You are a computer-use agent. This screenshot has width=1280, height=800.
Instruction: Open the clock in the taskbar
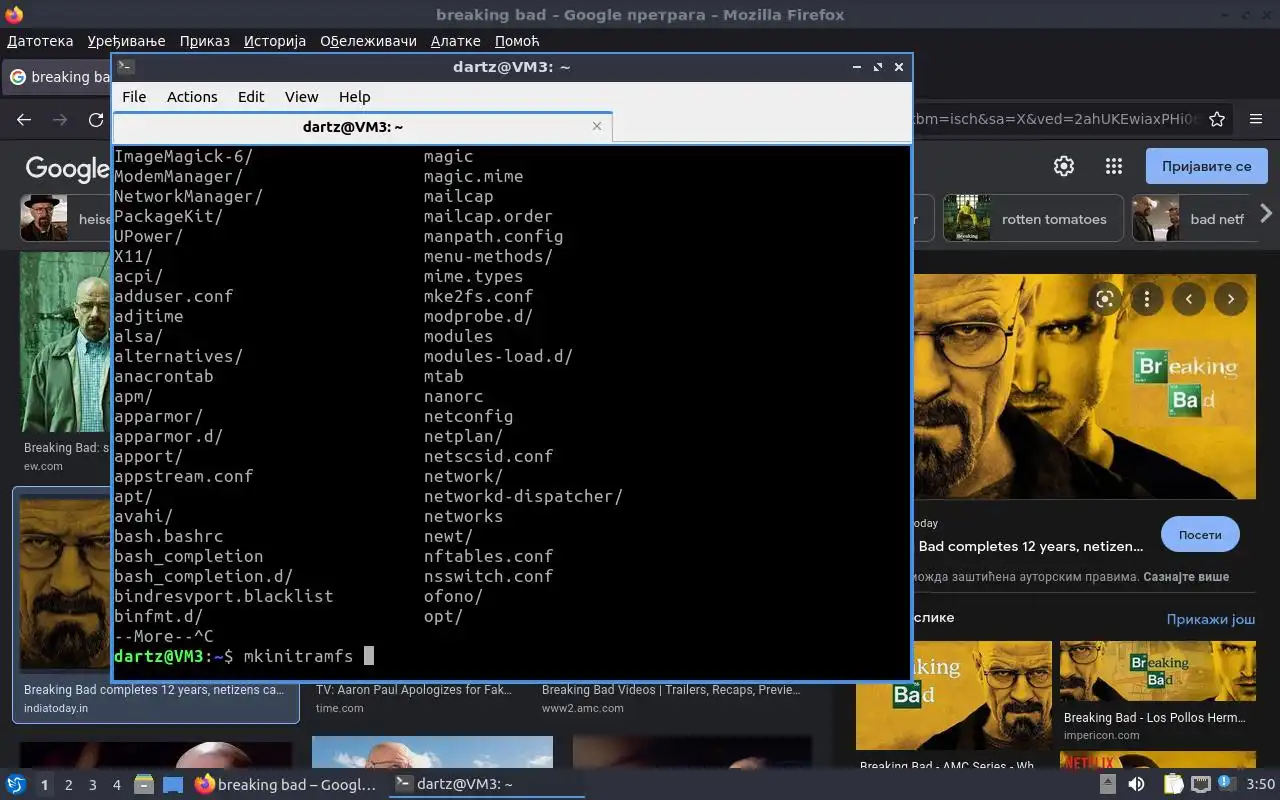(1261, 784)
